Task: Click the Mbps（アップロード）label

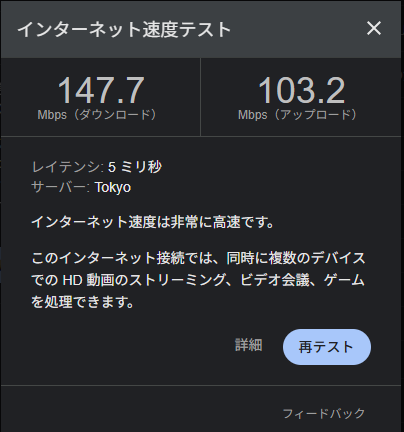Action: click(x=298, y=115)
